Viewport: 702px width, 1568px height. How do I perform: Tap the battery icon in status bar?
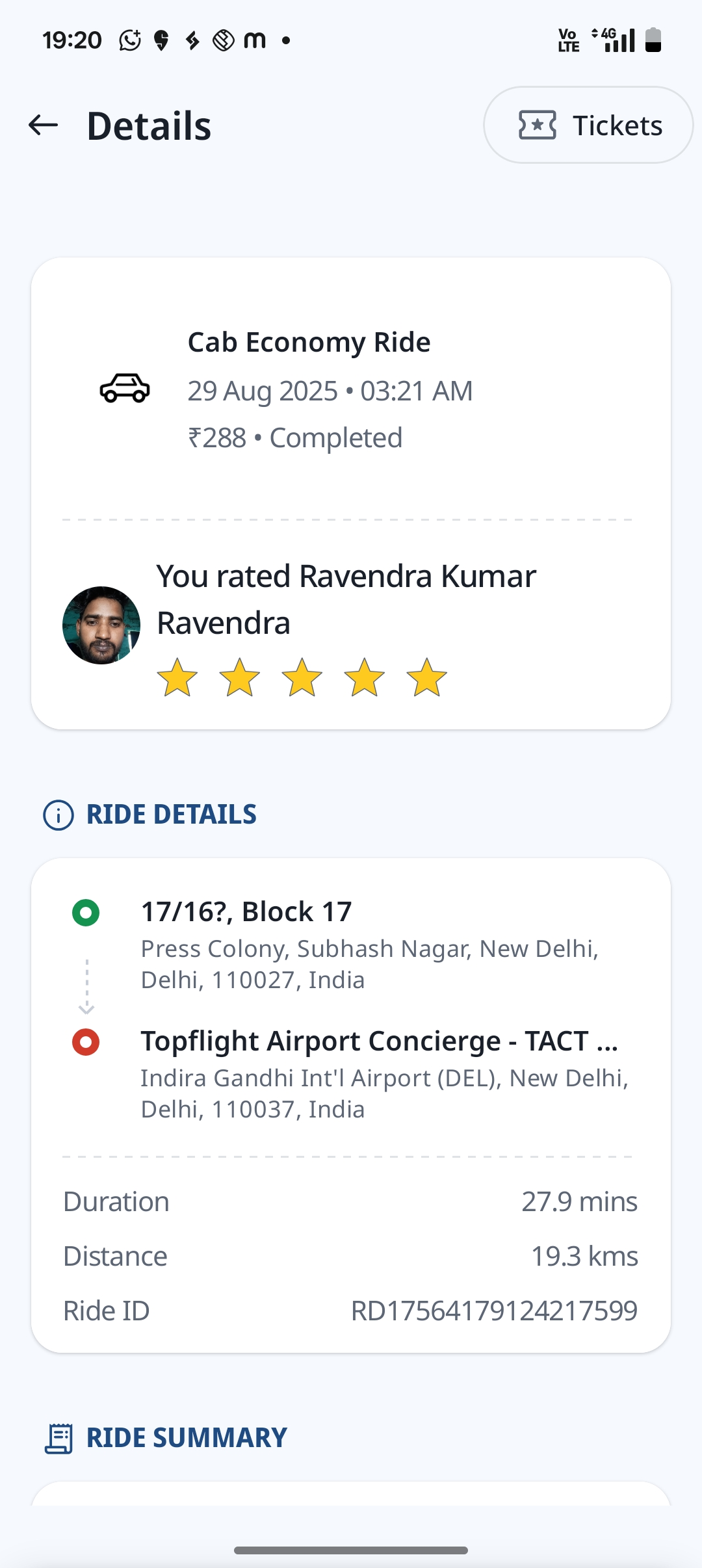[x=653, y=40]
